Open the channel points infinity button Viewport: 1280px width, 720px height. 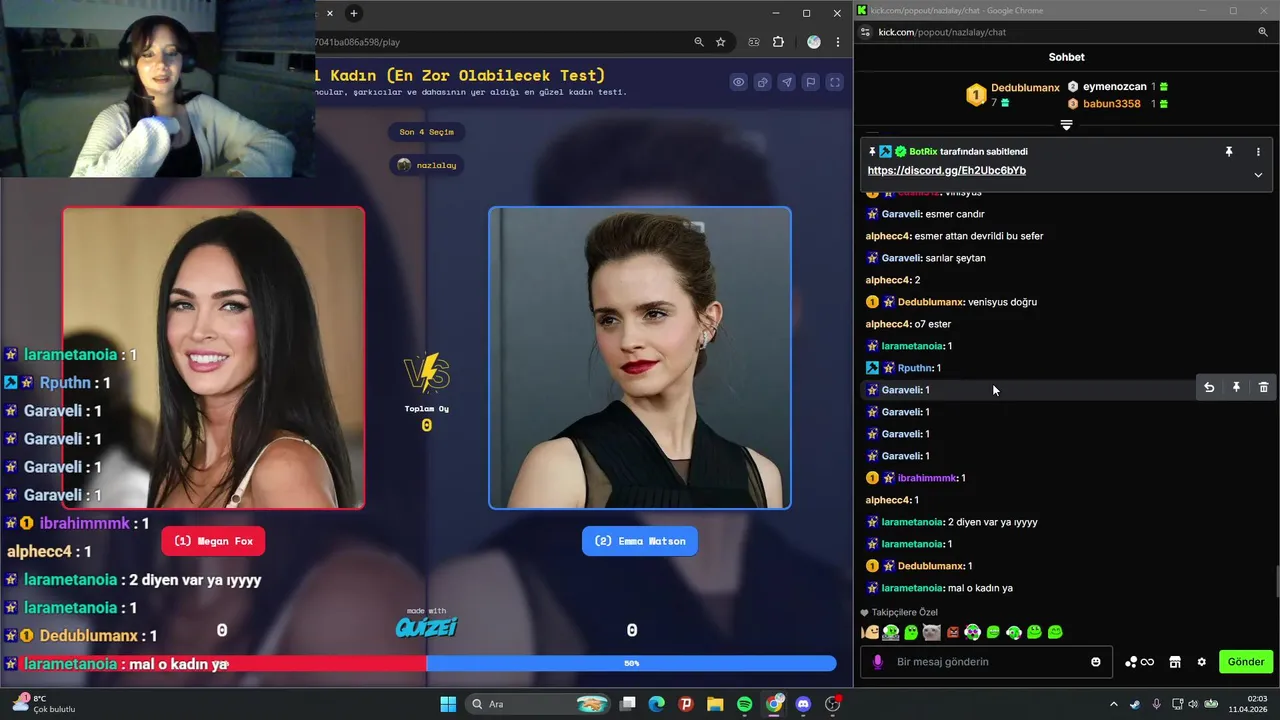[1140, 662]
